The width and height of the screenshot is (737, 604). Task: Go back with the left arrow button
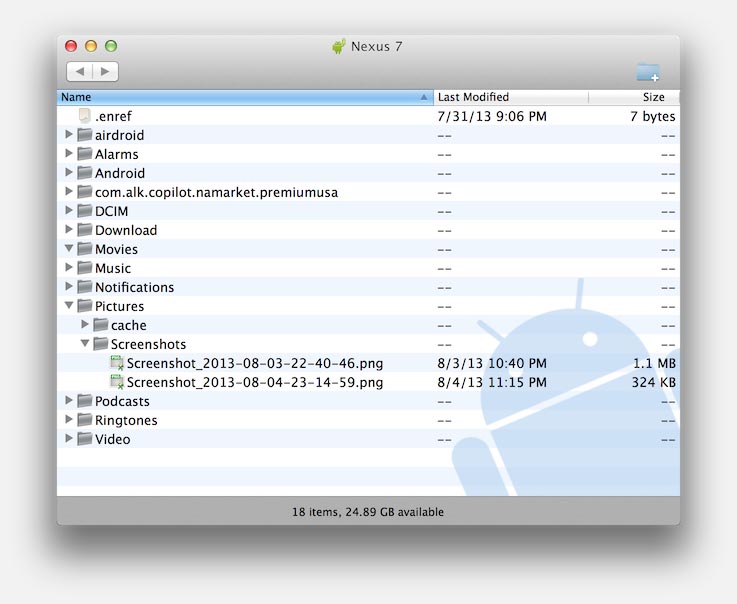[x=80, y=71]
